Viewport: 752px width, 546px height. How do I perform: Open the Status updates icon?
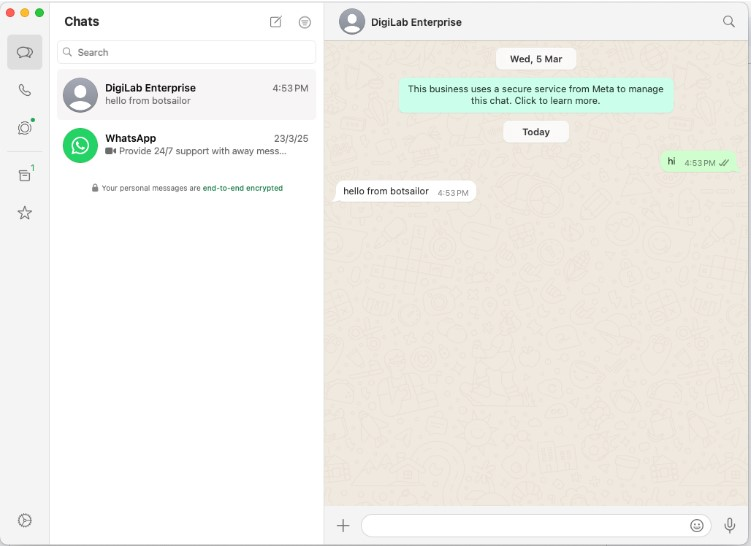coord(24,128)
